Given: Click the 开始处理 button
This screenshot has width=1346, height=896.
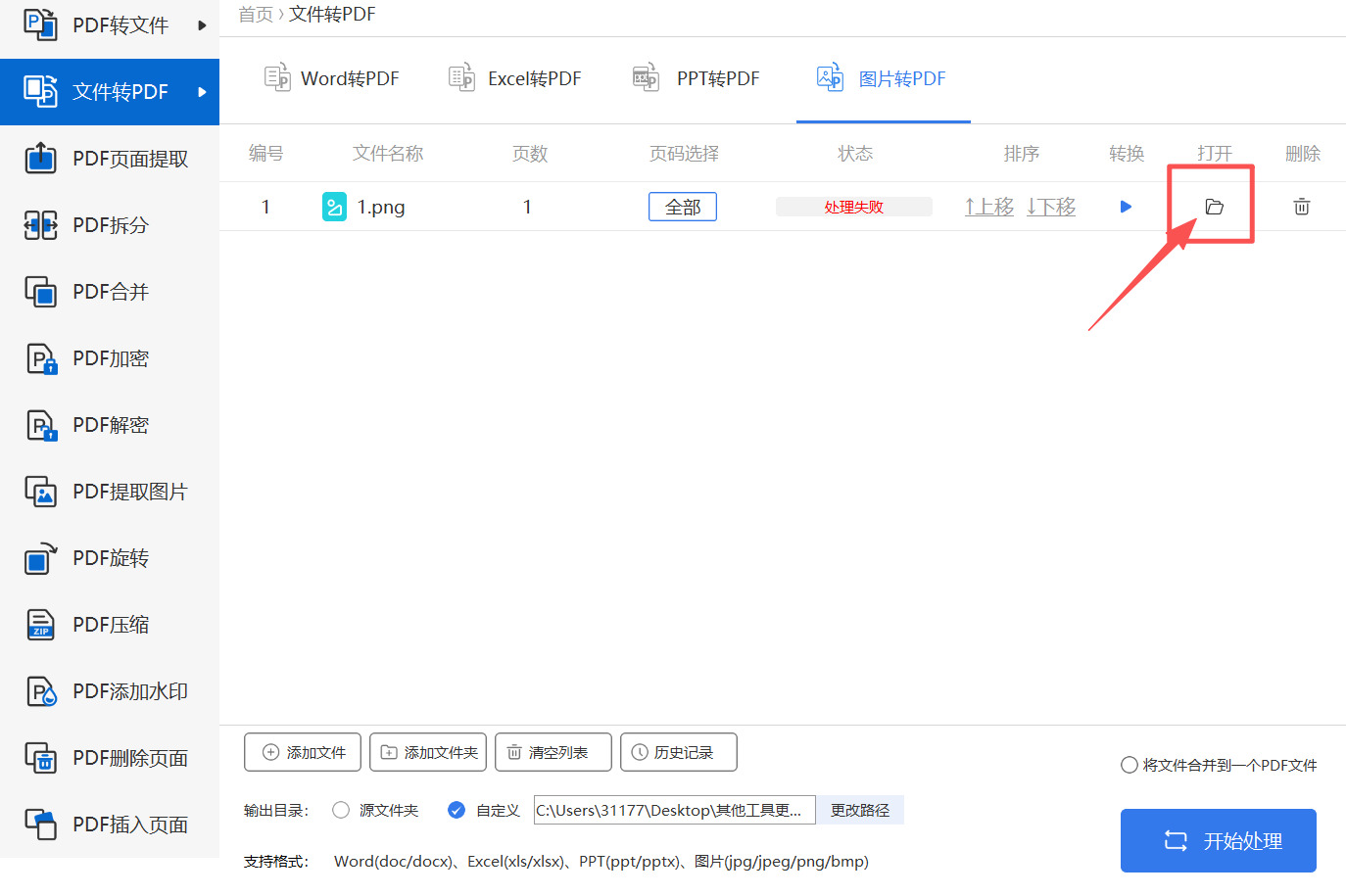Looking at the screenshot, I should (x=1218, y=840).
